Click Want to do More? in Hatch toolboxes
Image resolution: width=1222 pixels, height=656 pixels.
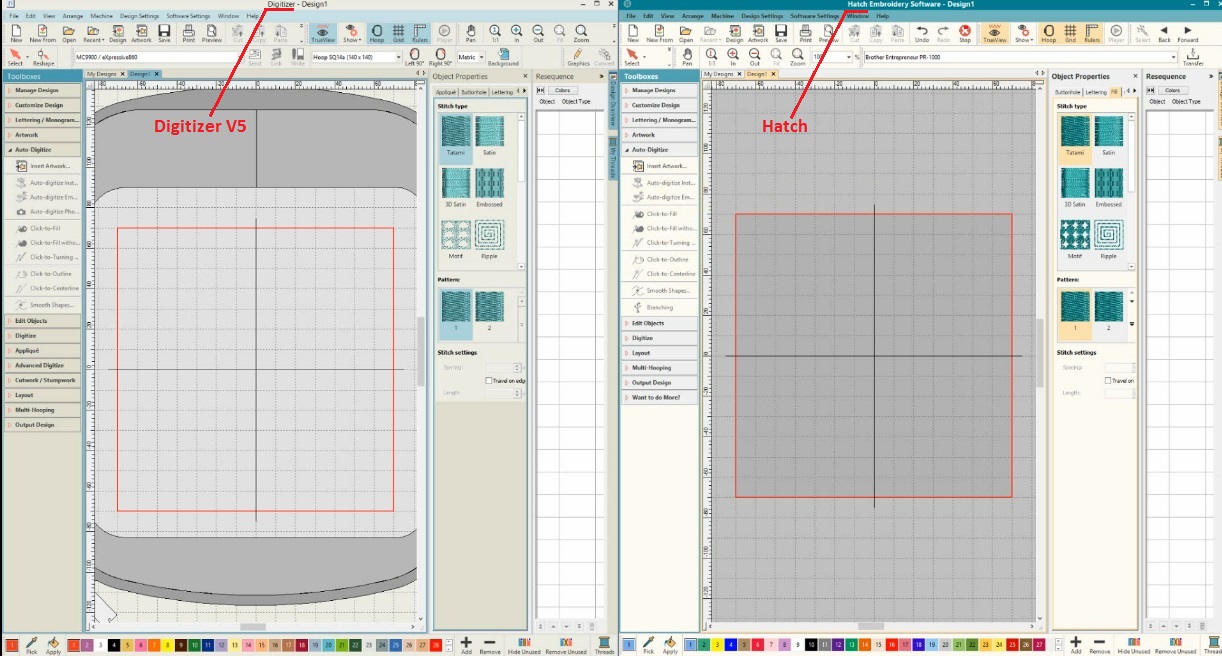[659, 397]
